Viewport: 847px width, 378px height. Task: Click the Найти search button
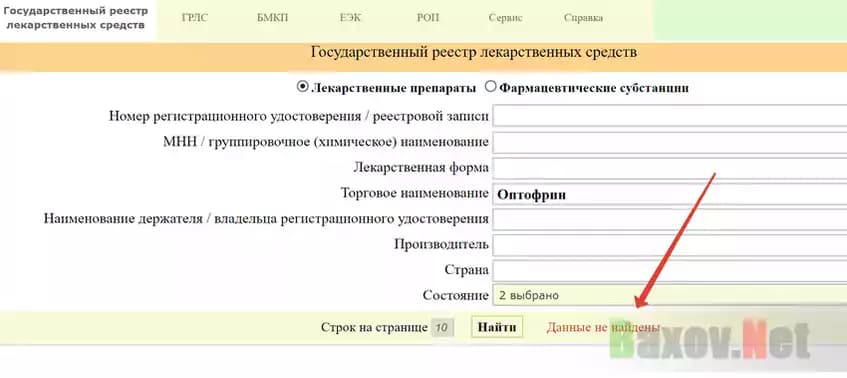pos(497,327)
